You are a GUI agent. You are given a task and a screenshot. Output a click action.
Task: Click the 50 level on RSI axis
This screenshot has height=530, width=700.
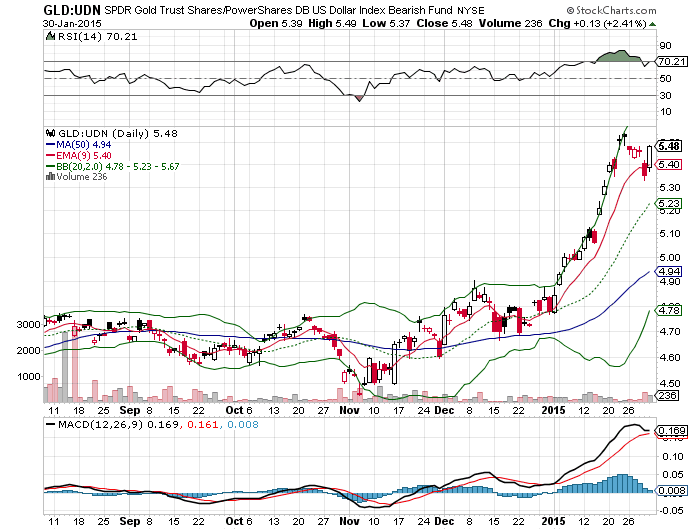pyautogui.click(x=665, y=79)
